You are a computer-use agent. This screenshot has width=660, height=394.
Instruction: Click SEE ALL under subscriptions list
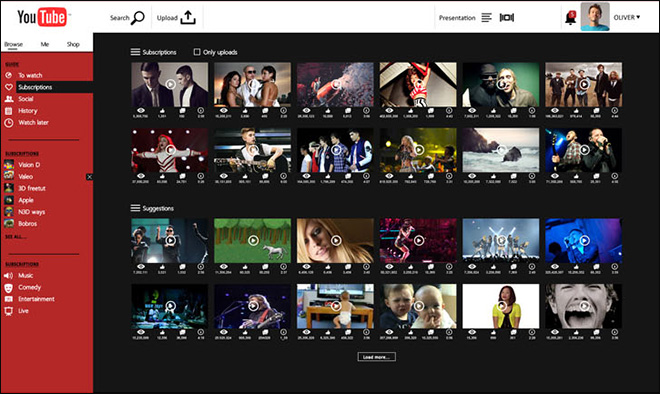[15, 237]
